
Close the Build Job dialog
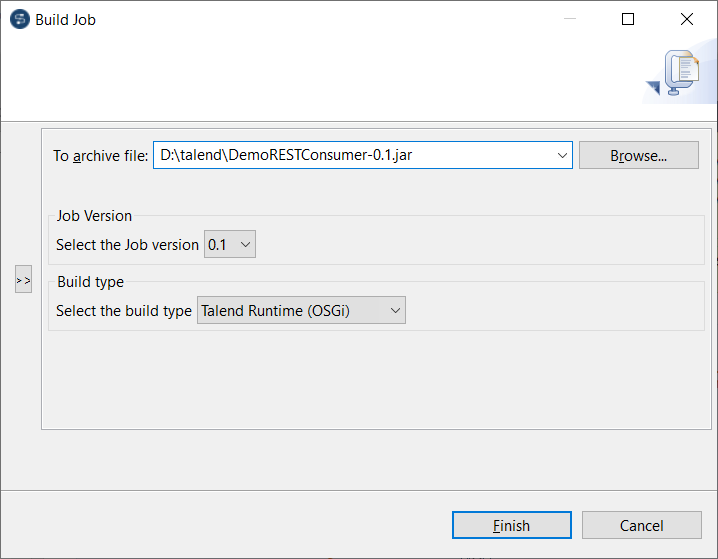pyautogui.click(x=687, y=19)
